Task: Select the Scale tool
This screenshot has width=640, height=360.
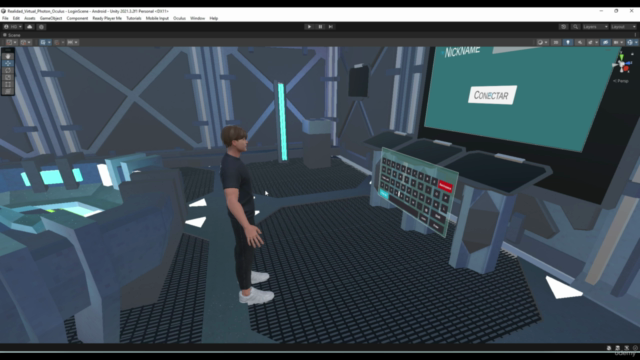Action: [x=8, y=77]
